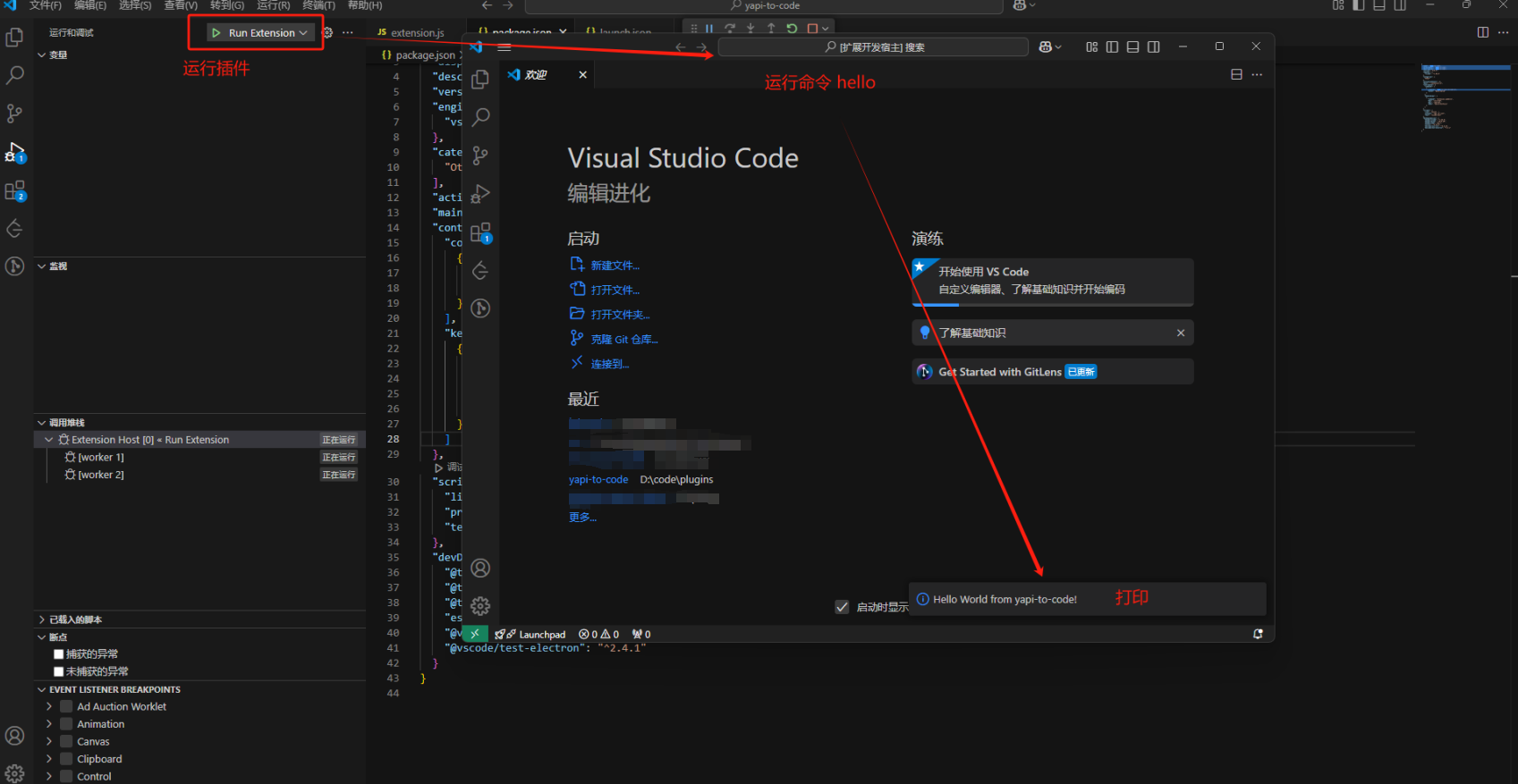Open Accounts in the Extension Host window
1518x784 pixels.
480,568
